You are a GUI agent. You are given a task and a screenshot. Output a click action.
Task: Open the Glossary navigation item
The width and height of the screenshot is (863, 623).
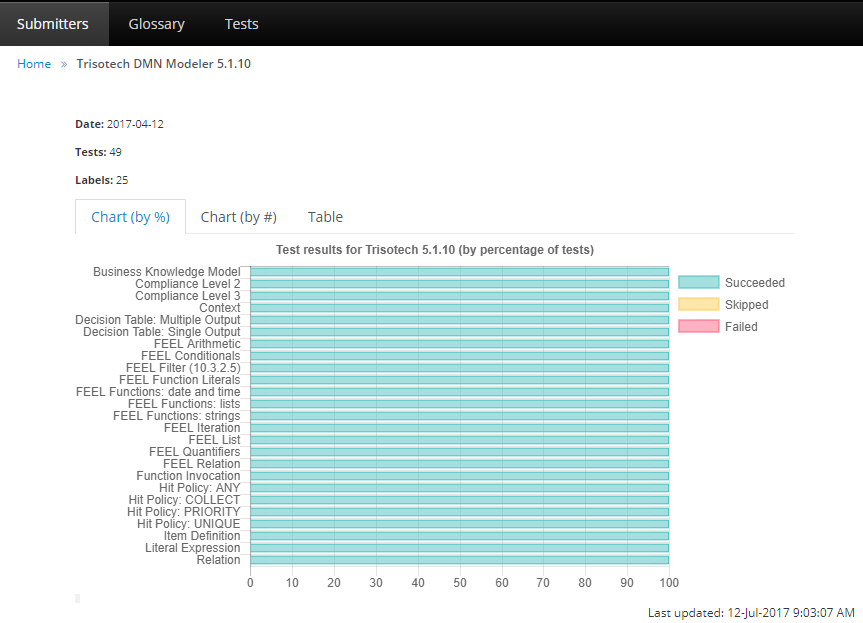point(156,23)
